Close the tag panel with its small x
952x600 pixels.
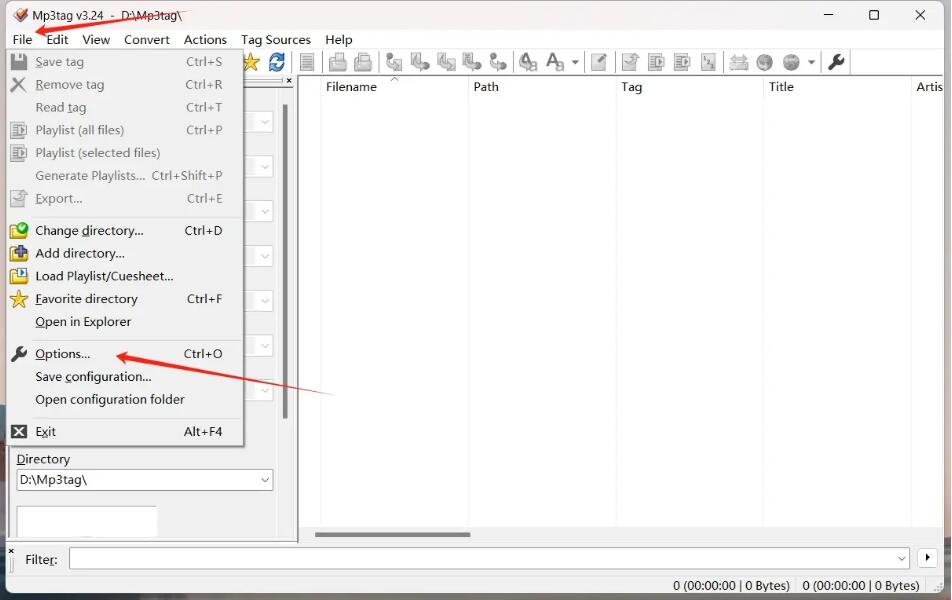click(289, 80)
